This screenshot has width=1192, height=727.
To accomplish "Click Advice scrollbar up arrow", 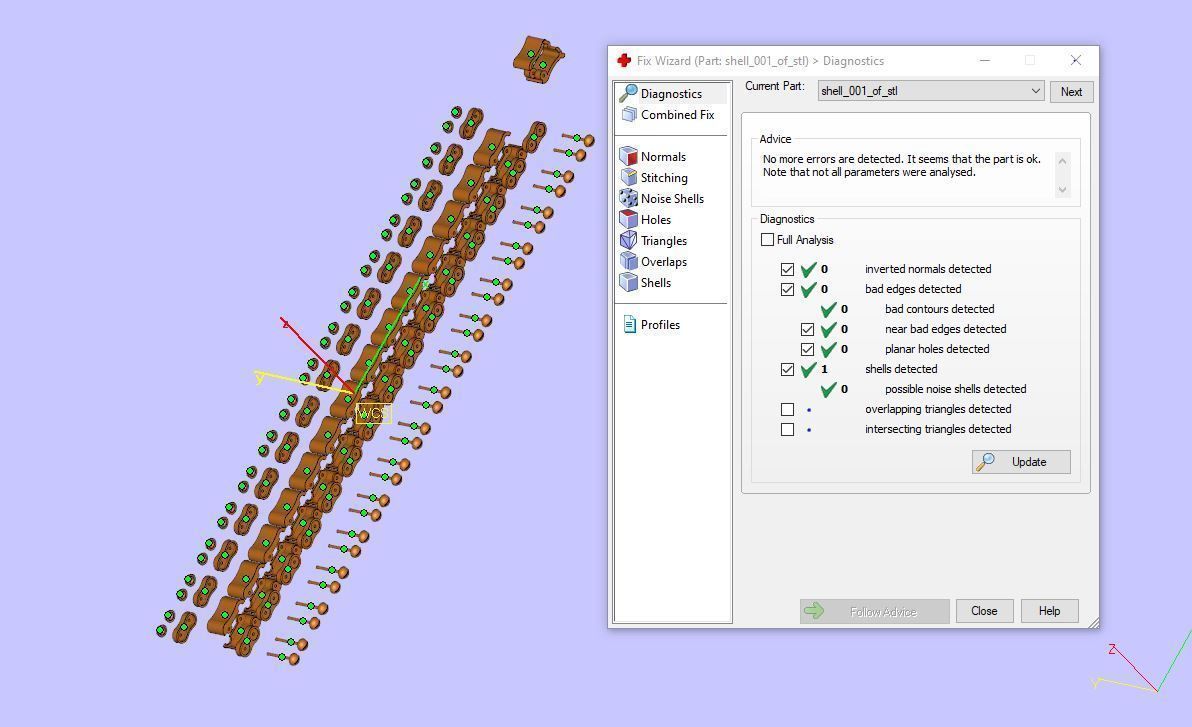I will click(x=1062, y=161).
